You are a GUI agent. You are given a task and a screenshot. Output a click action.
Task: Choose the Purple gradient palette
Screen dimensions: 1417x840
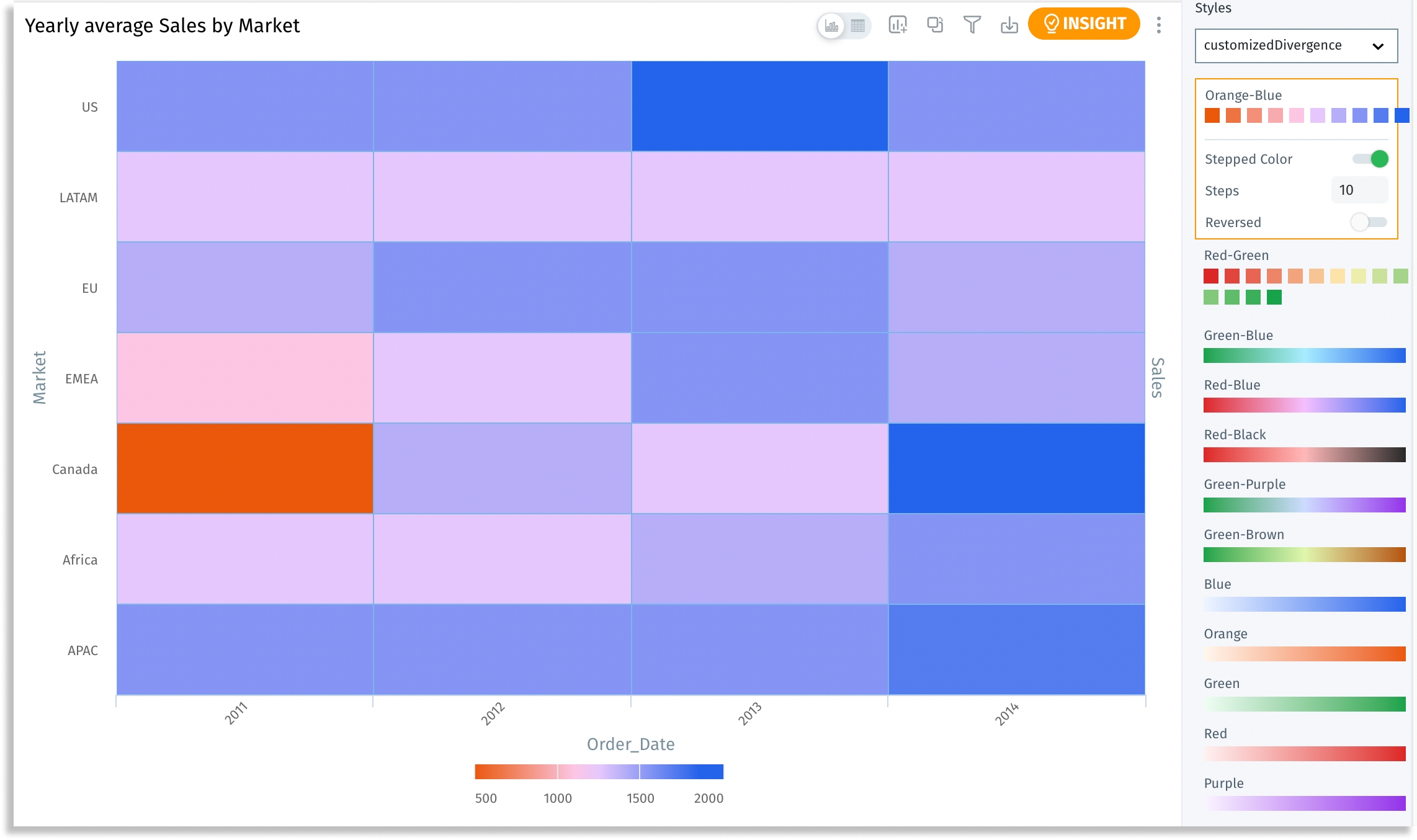click(1304, 803)
